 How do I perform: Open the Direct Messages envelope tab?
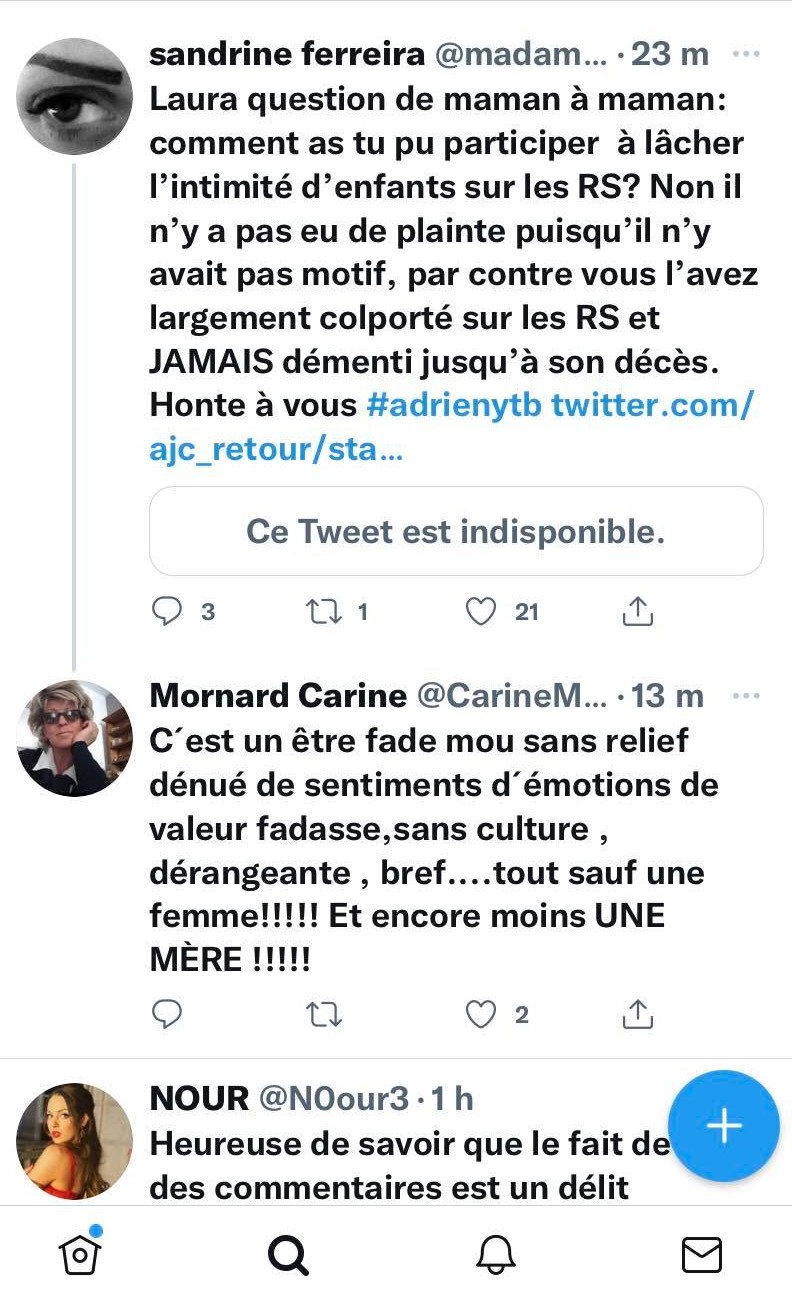(702, 1255)
